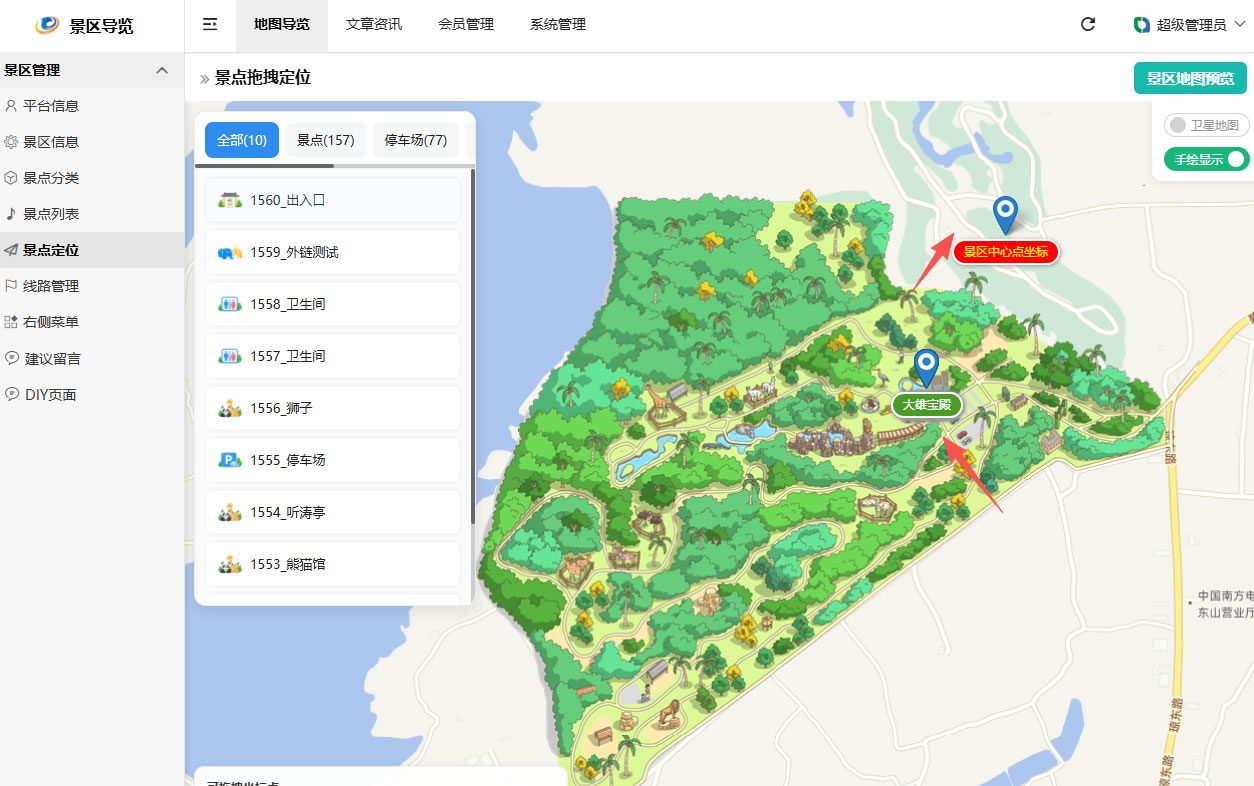Select the 1559_外链测试 list text

pos(294,252)
